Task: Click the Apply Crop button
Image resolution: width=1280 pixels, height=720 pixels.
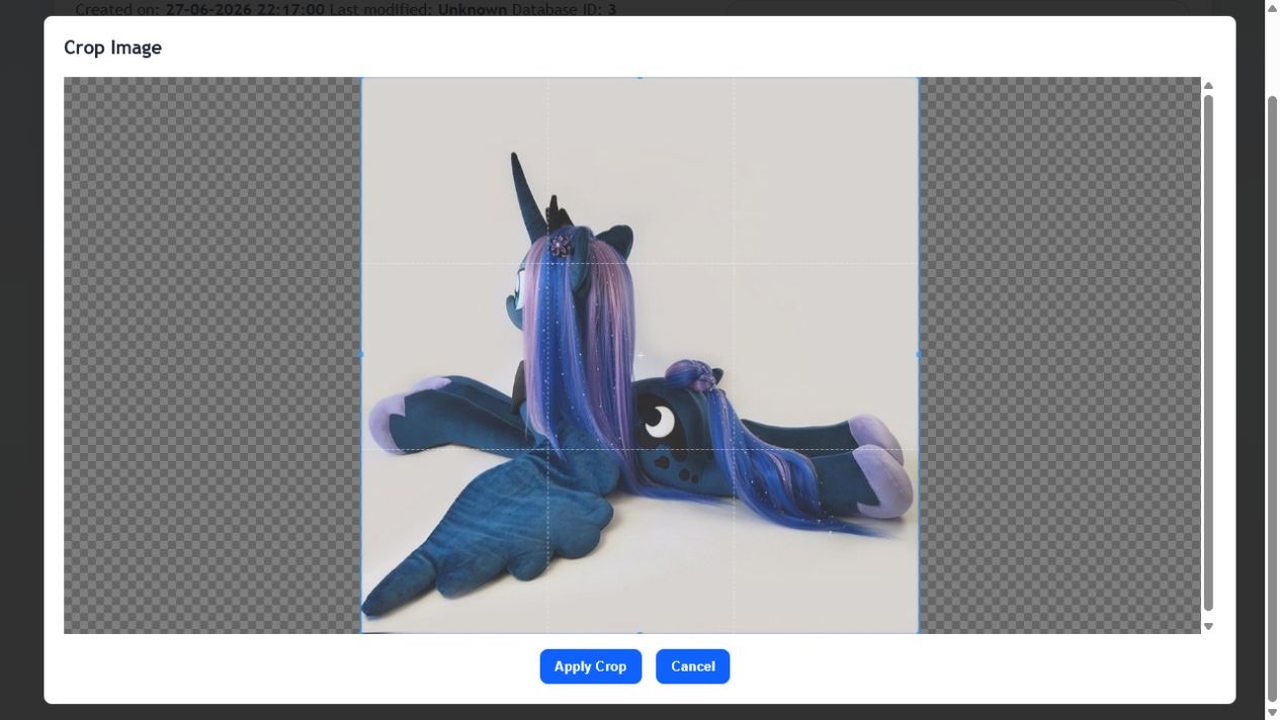Action: [590, 667]
